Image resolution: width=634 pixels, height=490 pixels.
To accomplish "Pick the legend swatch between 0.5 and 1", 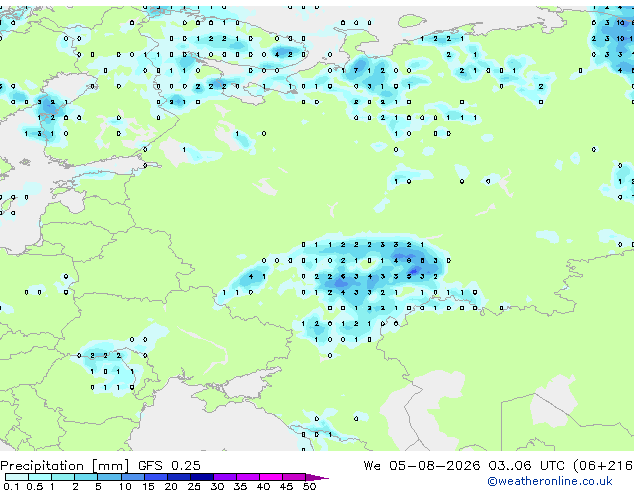I will click(x=40, y=477).
